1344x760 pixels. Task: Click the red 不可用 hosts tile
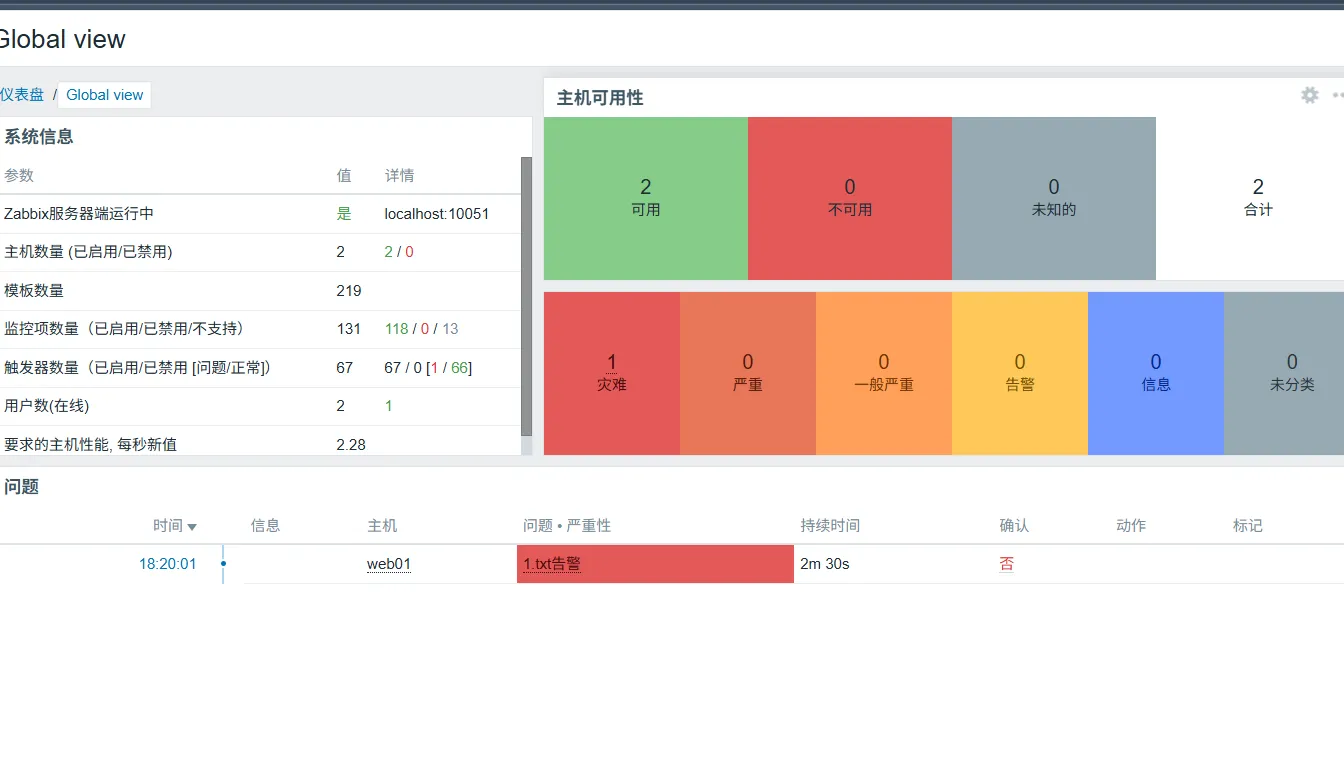point(849,198)
